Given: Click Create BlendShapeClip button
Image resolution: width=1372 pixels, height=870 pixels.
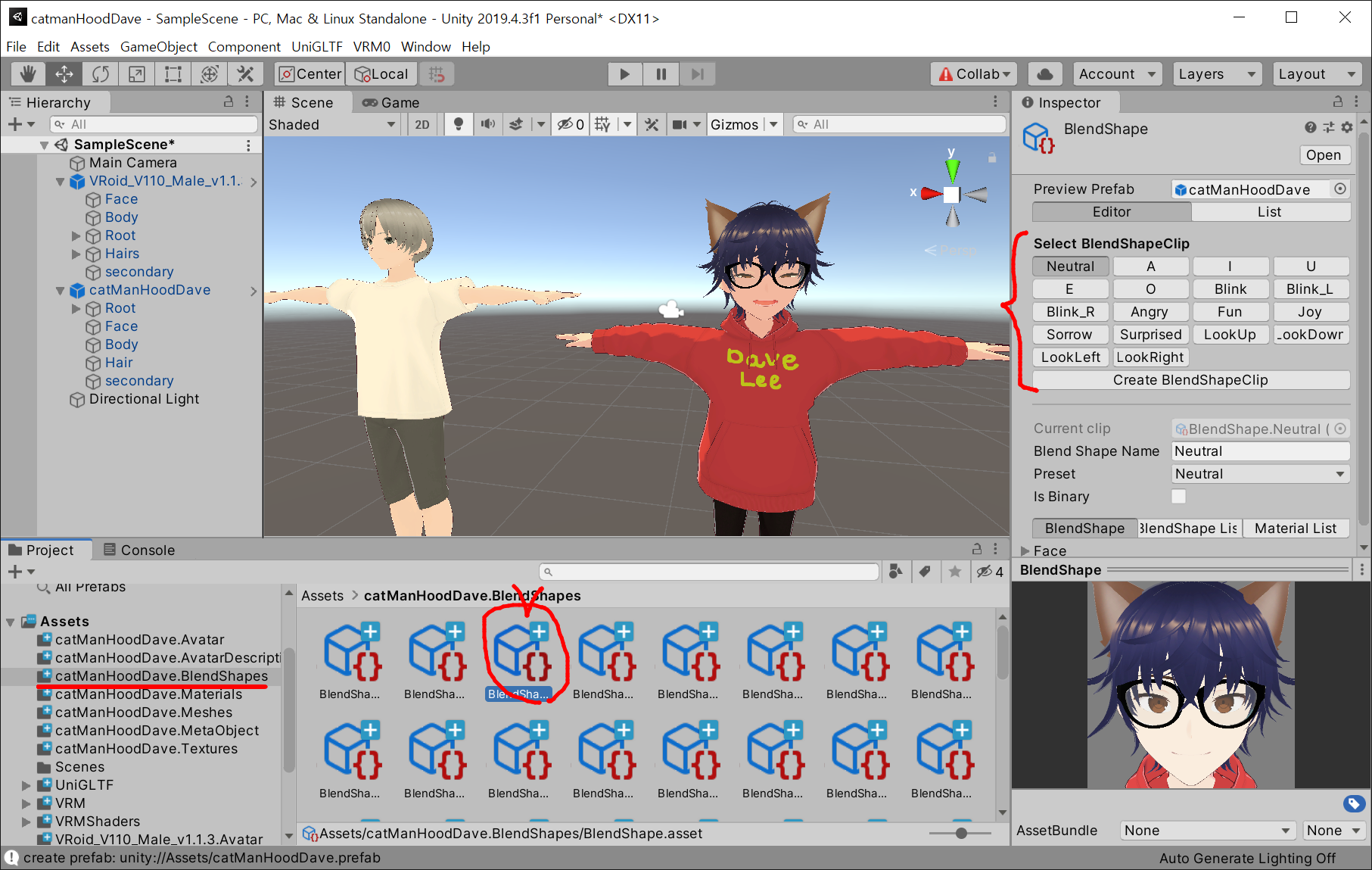Looking at the screenshot, I should [1191, 380].
